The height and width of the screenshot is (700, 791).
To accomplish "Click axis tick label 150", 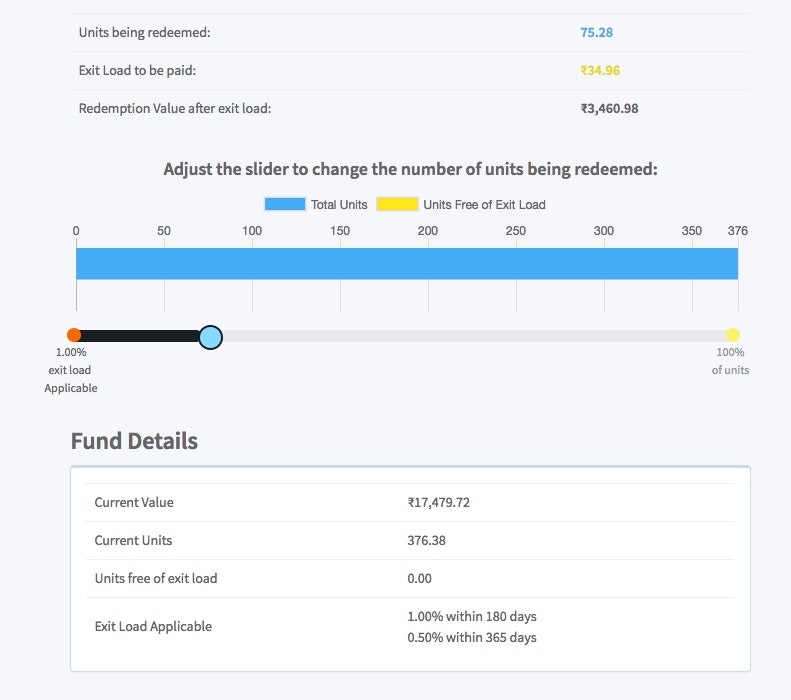I will [x=340, y=231].
